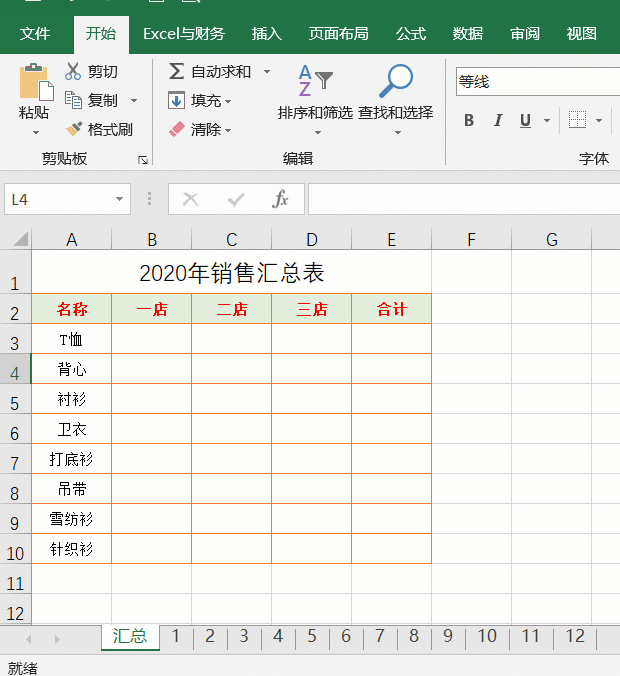Switch to the 开始 Home tab

(x=101, y=34)
